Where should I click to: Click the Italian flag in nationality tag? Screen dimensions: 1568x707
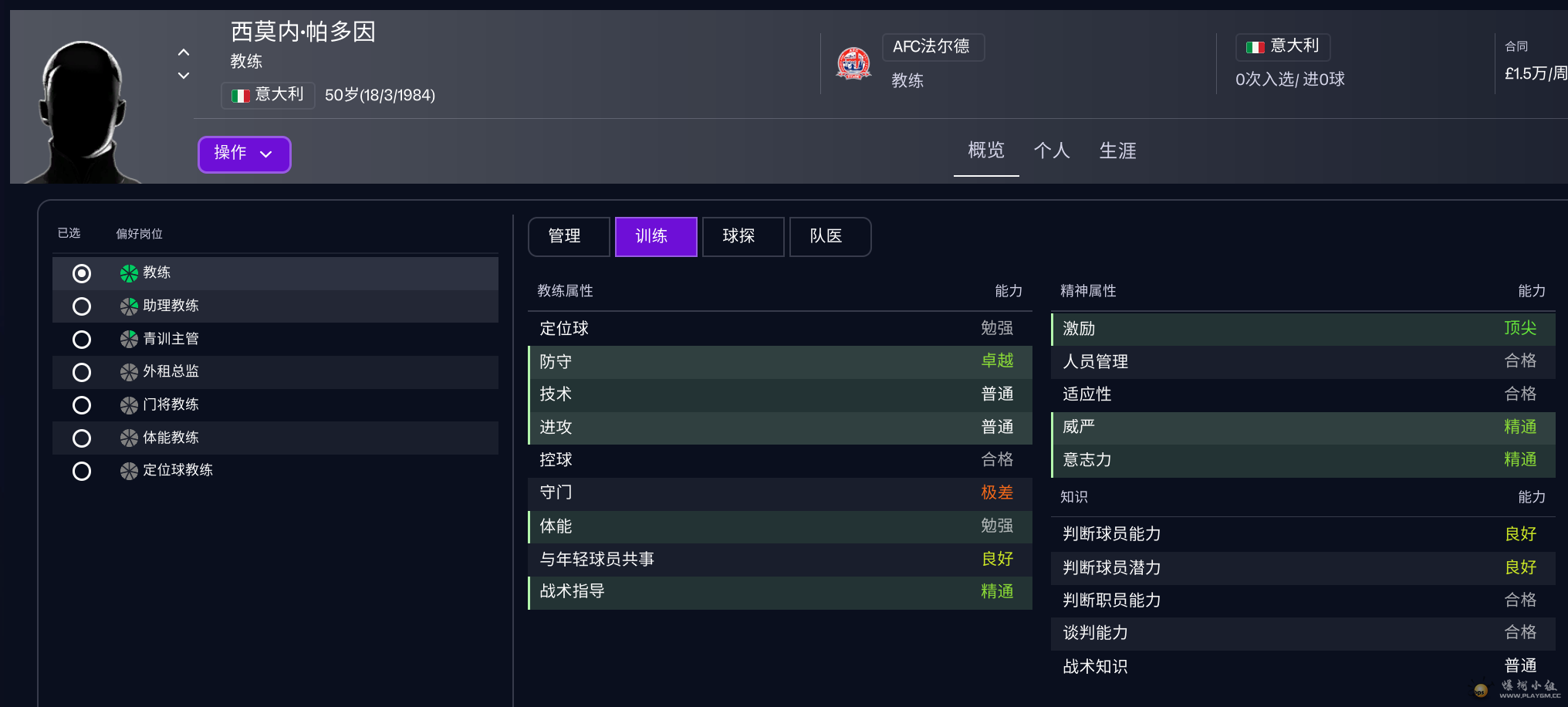coord(241,96)
